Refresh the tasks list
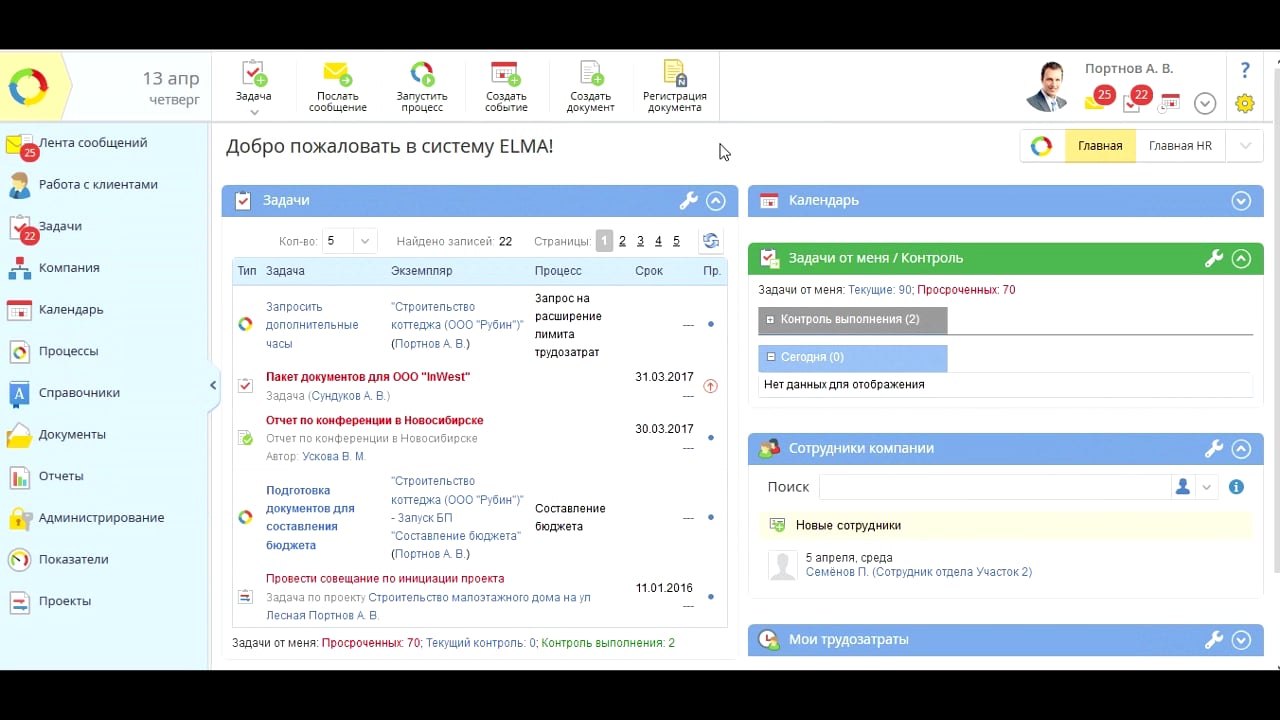The height and width of the screenshot is (720, 1280). [710, 241]
